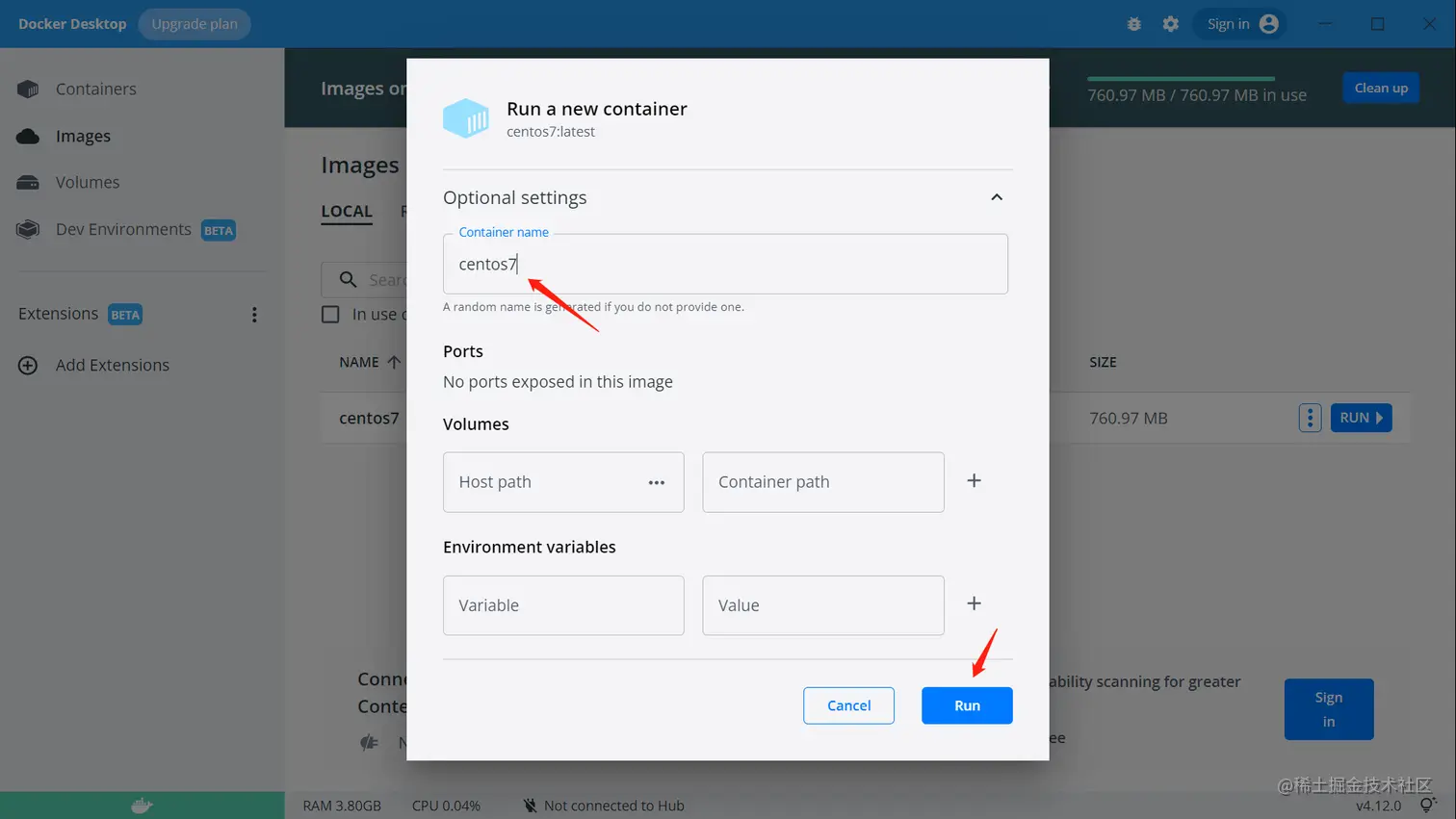
Task: Click the user avatar icon
Action: (1269, 24)
